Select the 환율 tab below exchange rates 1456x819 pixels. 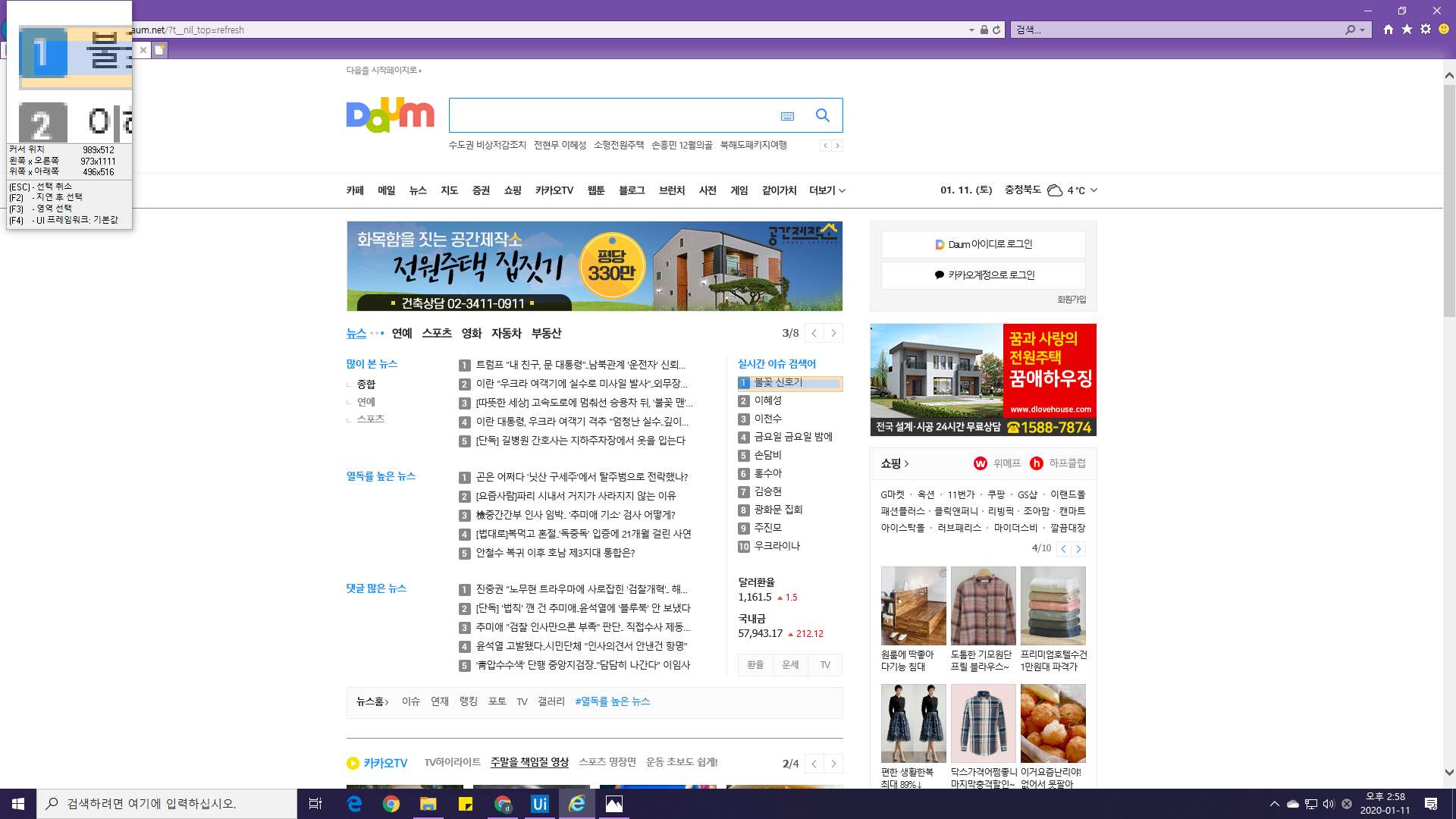[755, 665]
